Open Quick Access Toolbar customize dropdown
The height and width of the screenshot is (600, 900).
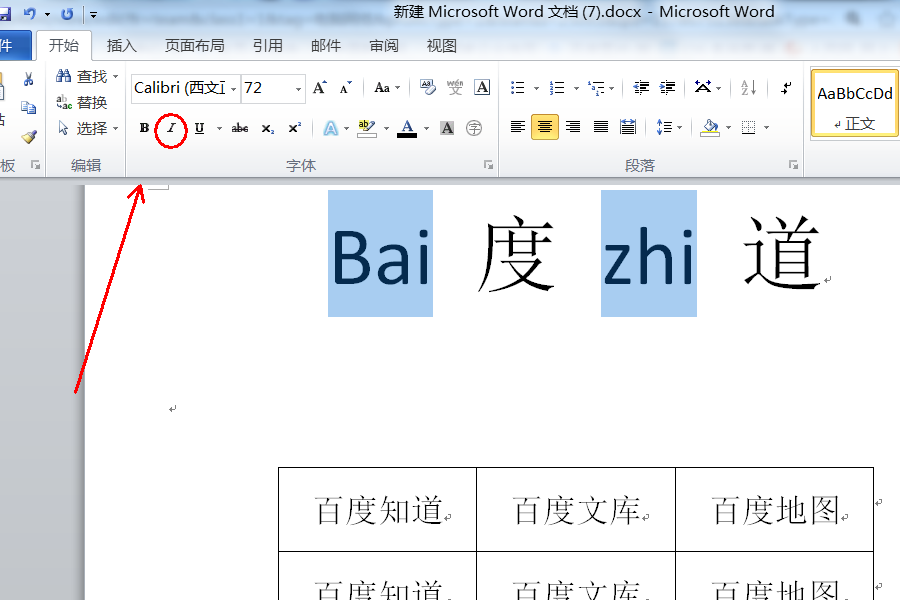pos(94,14)
